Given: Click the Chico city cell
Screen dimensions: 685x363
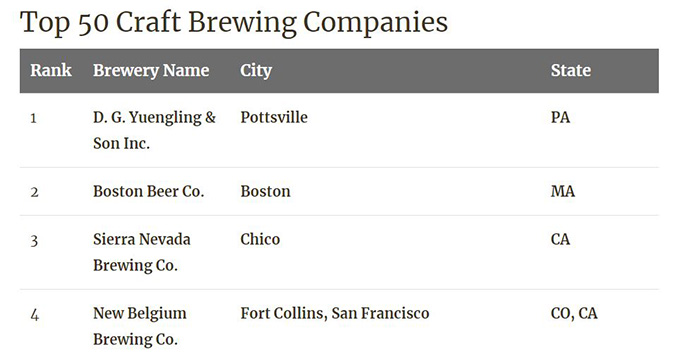Looking at the screenshot, I should [260, 239].
